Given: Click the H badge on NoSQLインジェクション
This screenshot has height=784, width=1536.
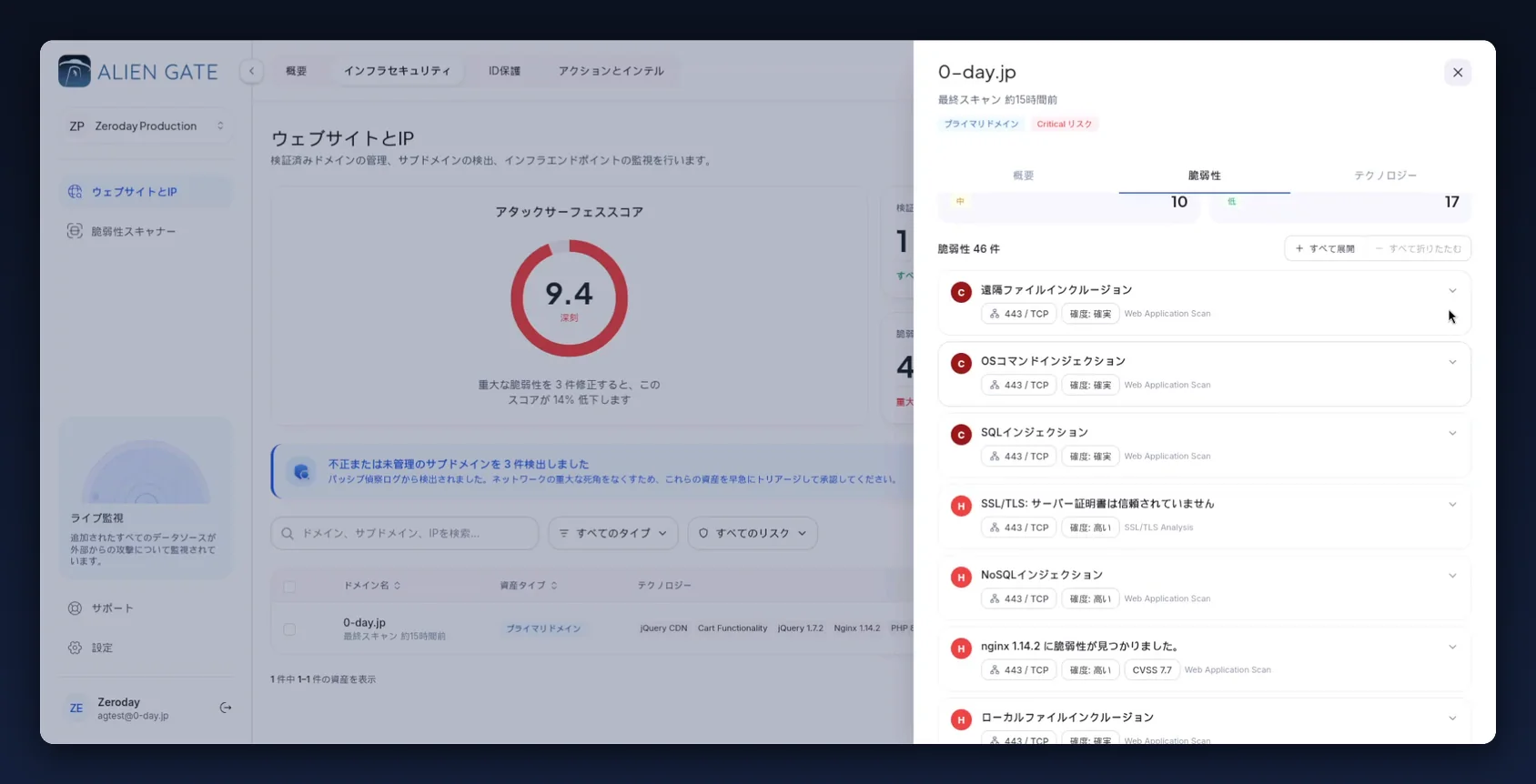Looking at the screenshot, I should [961, 577].
